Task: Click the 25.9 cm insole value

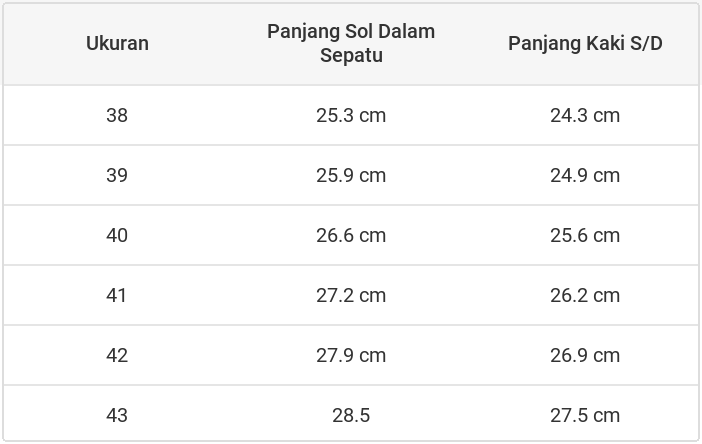Action: 351,175
